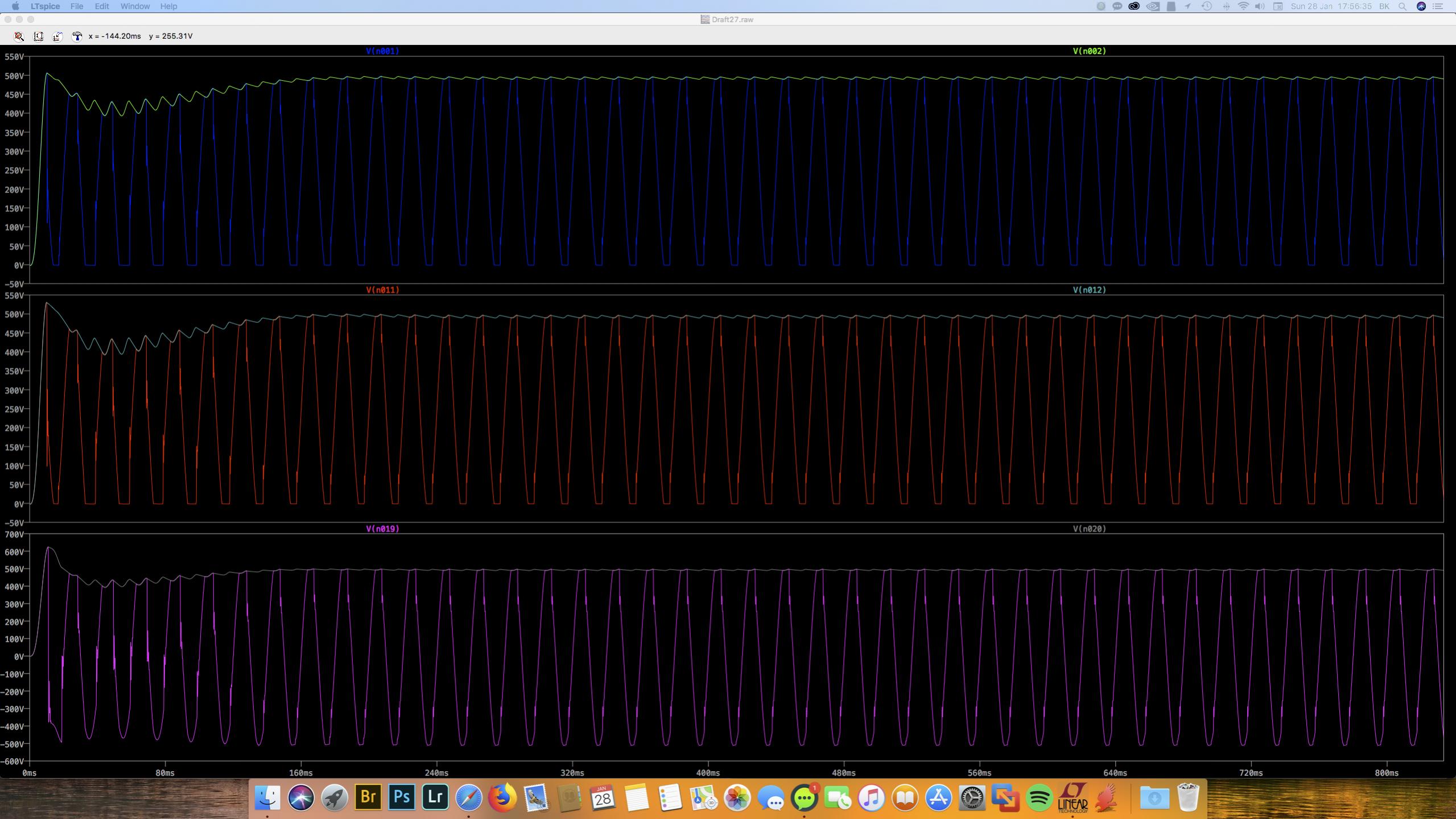Click the 800ms time axis label
The width and height of the screenshot is (1456, 819).
tap(1387, 773)
